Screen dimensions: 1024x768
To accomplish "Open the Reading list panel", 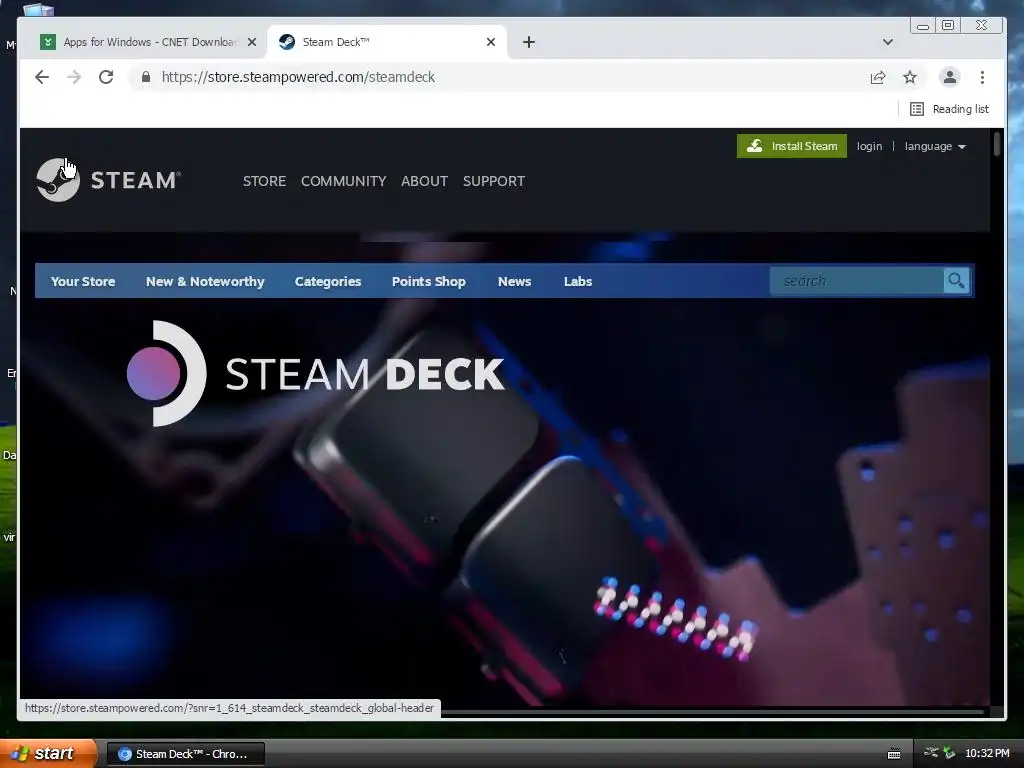I will click(x=950, y=109).
